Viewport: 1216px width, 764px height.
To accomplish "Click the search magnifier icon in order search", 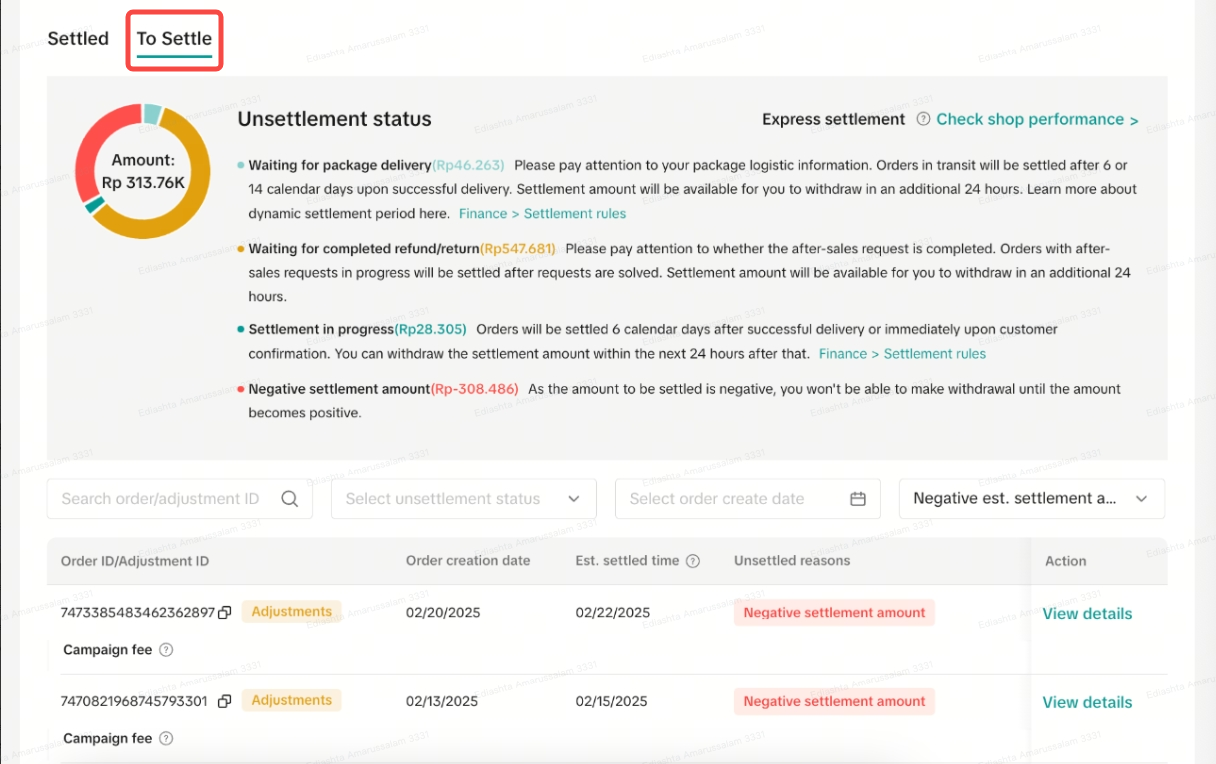I will coord(289,499).
